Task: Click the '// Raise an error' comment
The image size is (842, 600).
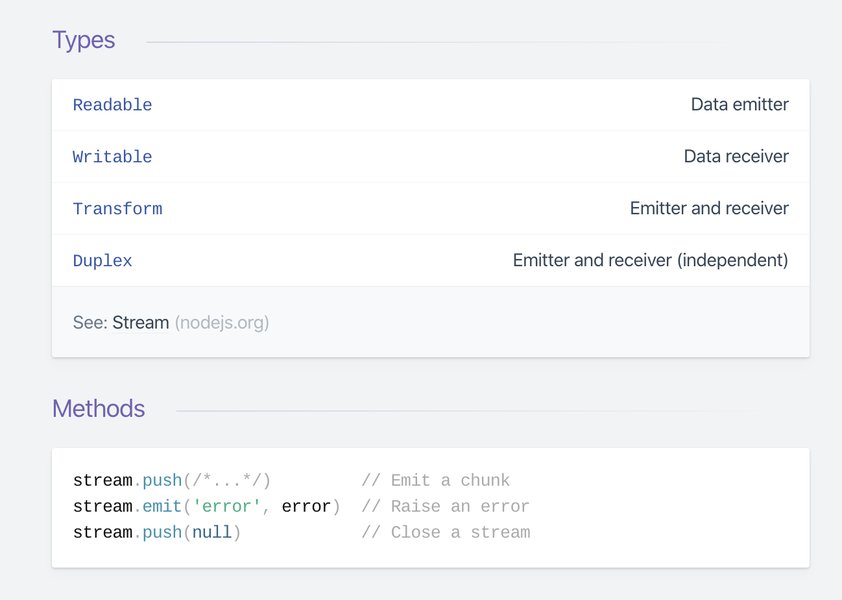Action: point(446,507)
